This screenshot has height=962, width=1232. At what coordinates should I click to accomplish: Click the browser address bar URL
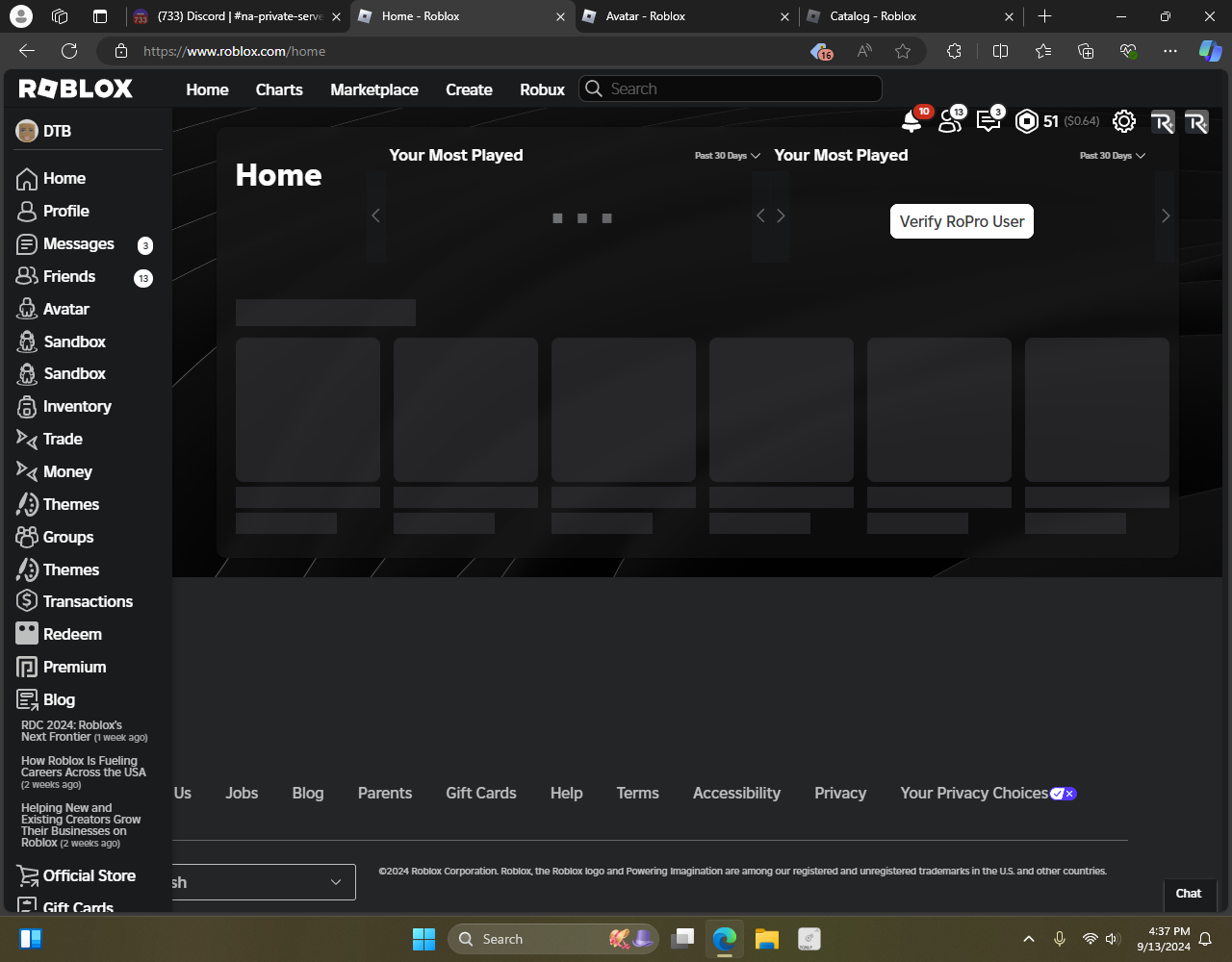(x=234, y=51)
